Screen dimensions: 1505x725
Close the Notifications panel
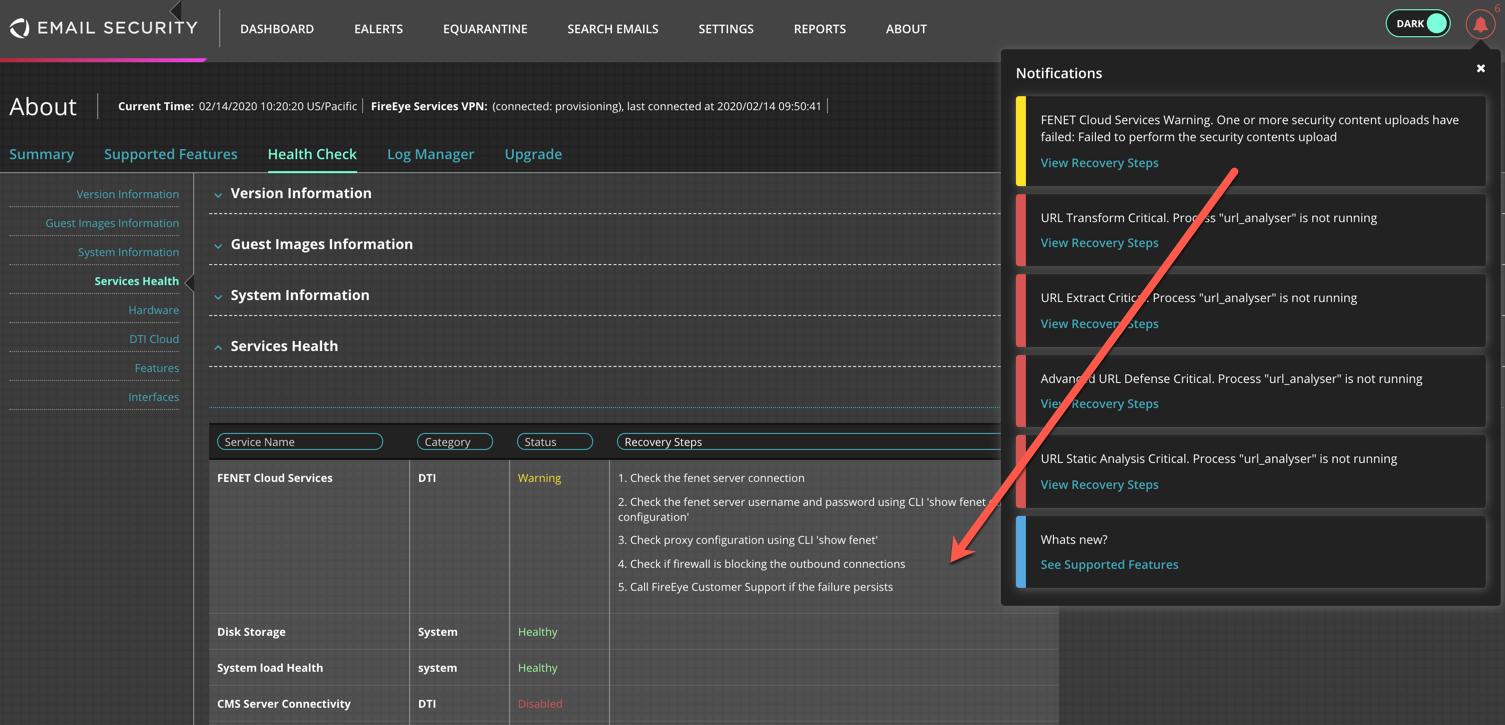[1481, 68]
